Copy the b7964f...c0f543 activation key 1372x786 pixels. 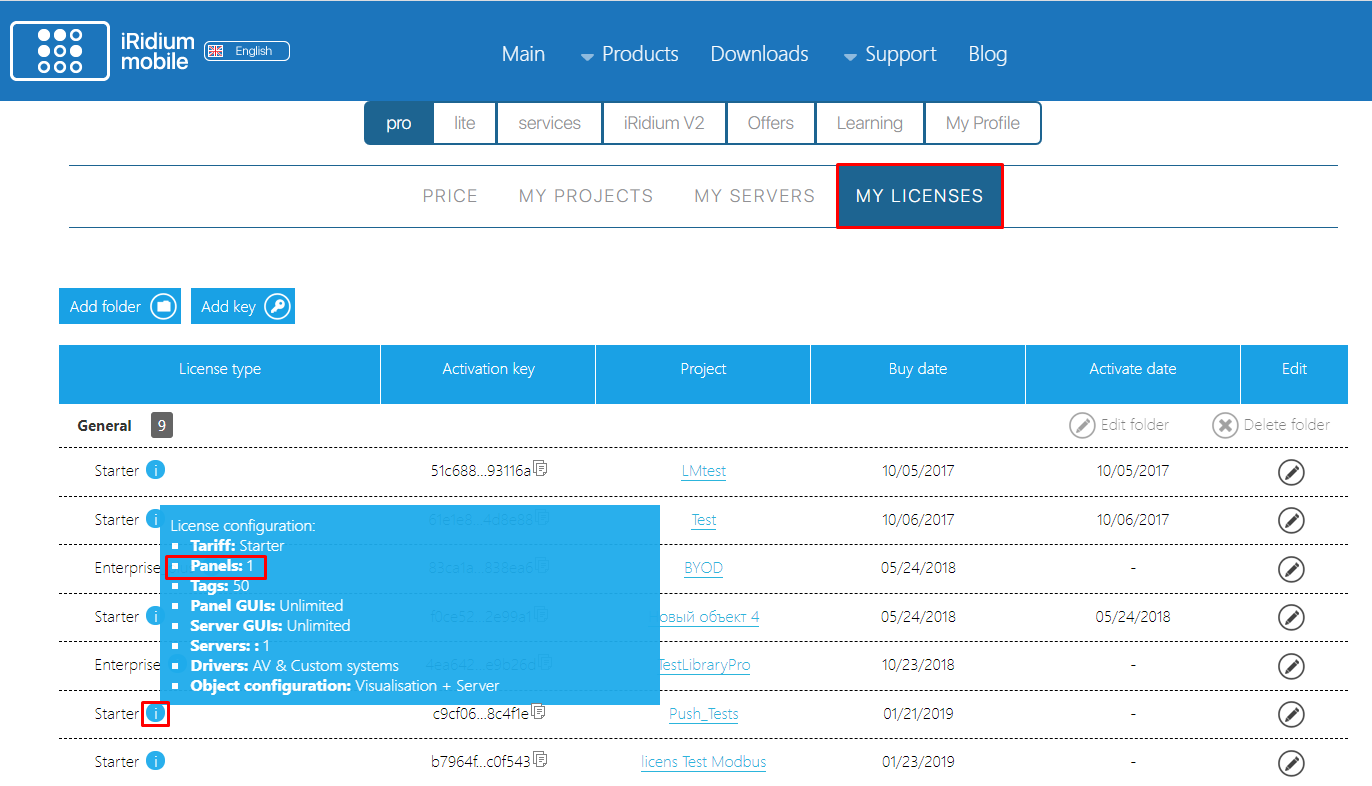coord(540,760)
